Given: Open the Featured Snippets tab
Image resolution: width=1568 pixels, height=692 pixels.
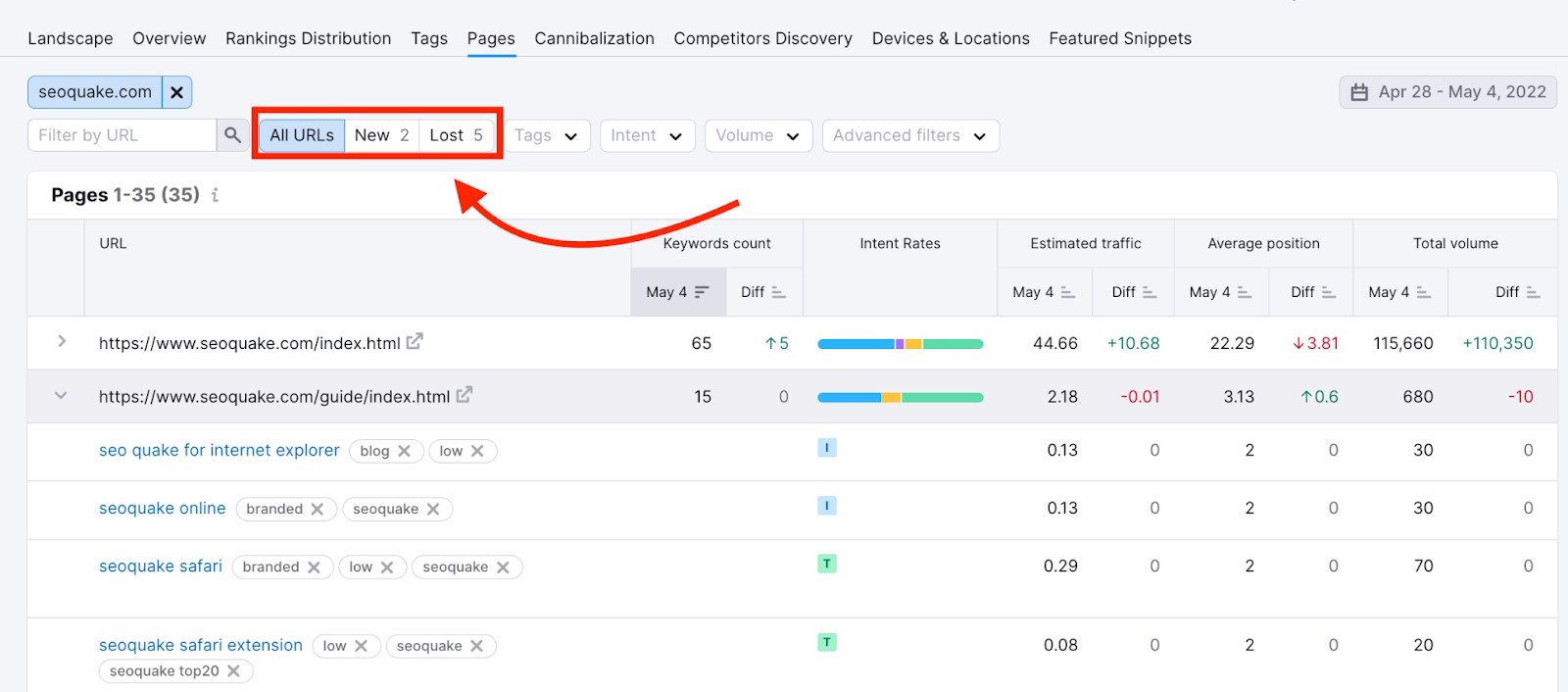Looking at the screenshot, I should [x=1120, y=38].
